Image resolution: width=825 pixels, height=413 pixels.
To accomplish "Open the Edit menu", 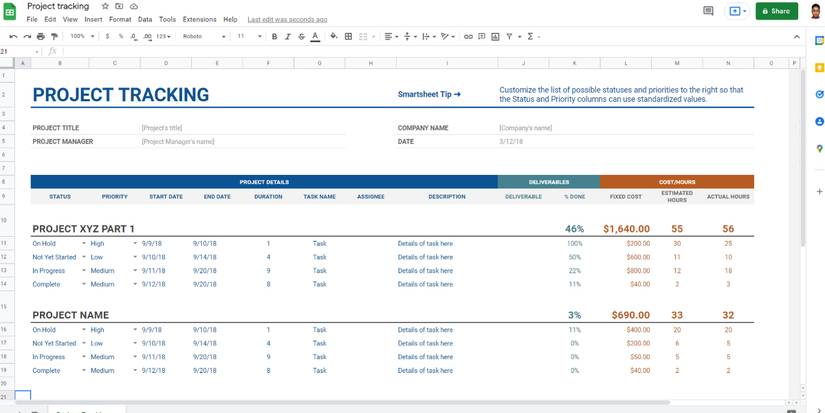I will click(x=50, y=19).
